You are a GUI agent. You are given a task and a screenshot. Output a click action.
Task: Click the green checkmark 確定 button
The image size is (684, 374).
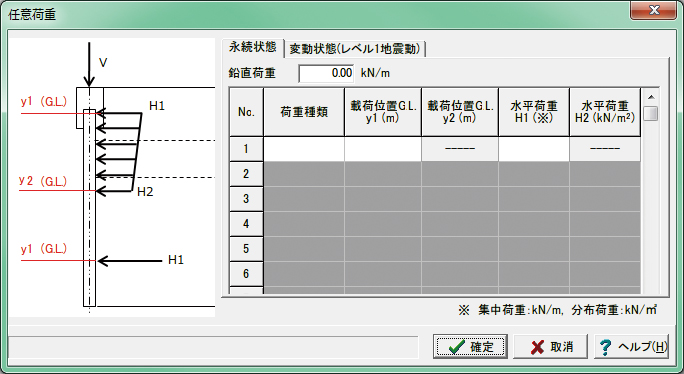(x=470, y=347)
